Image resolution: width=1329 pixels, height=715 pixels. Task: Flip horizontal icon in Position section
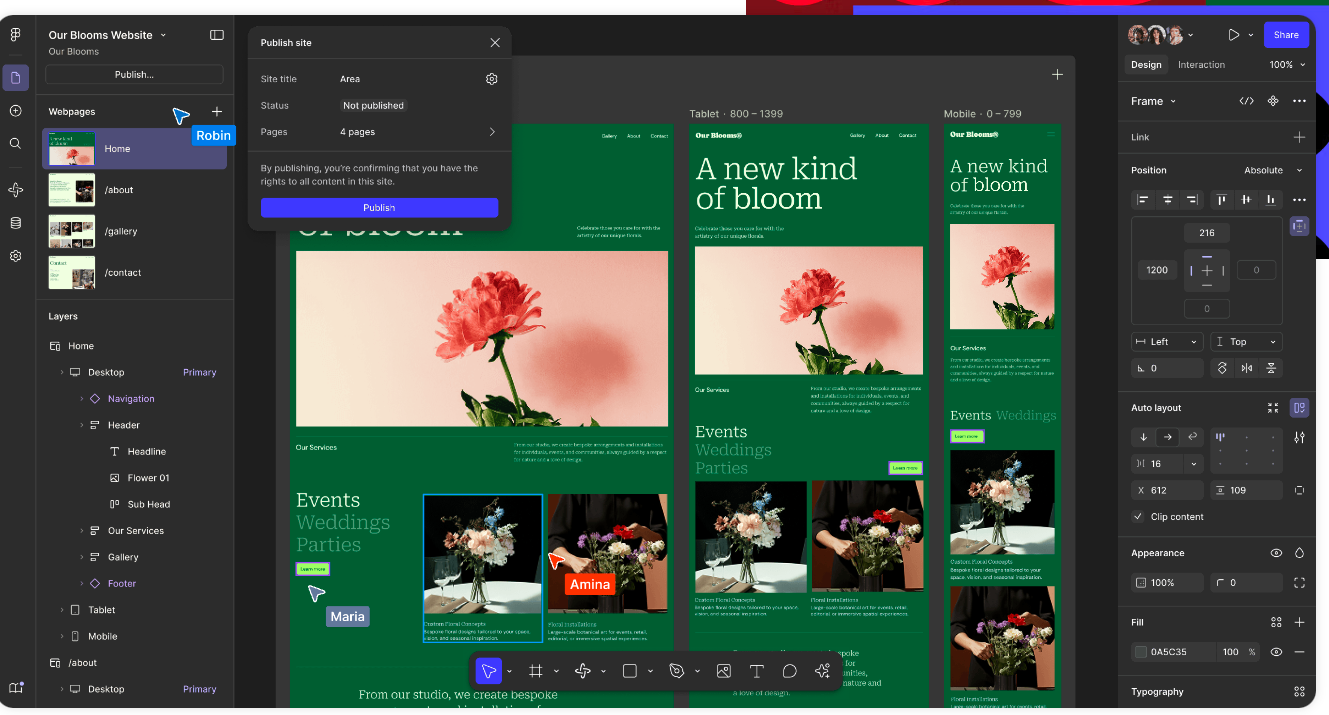pos(1246,368)
